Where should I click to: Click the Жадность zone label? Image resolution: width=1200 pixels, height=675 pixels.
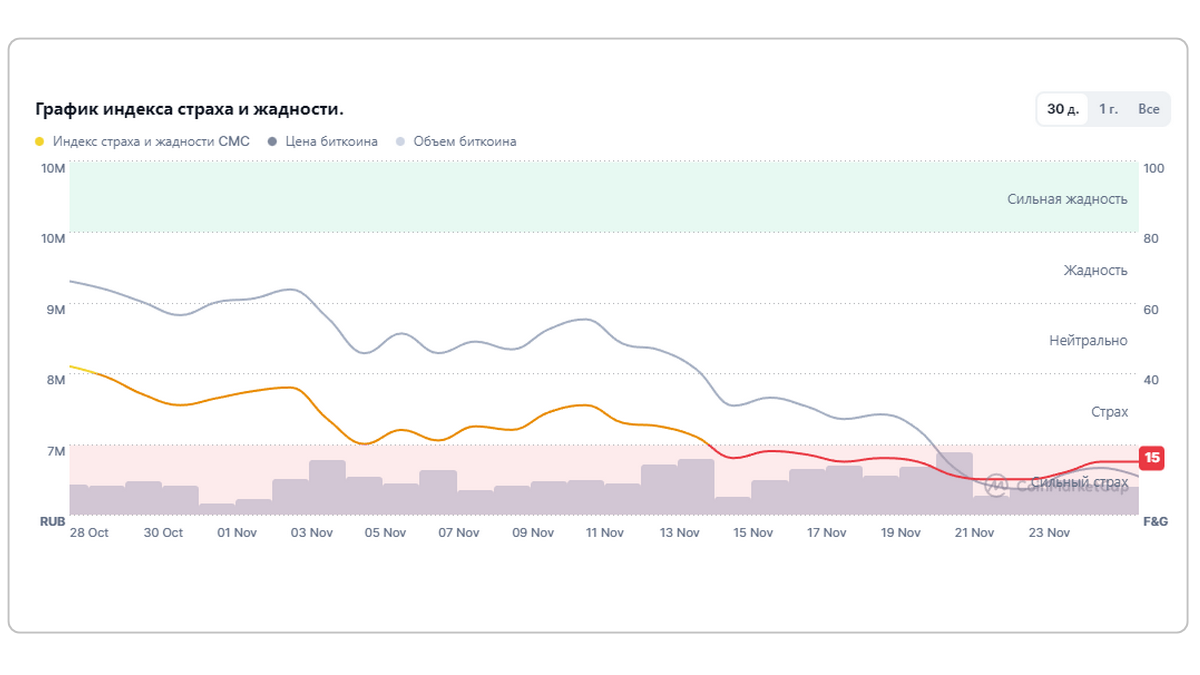coord(1095,270)
